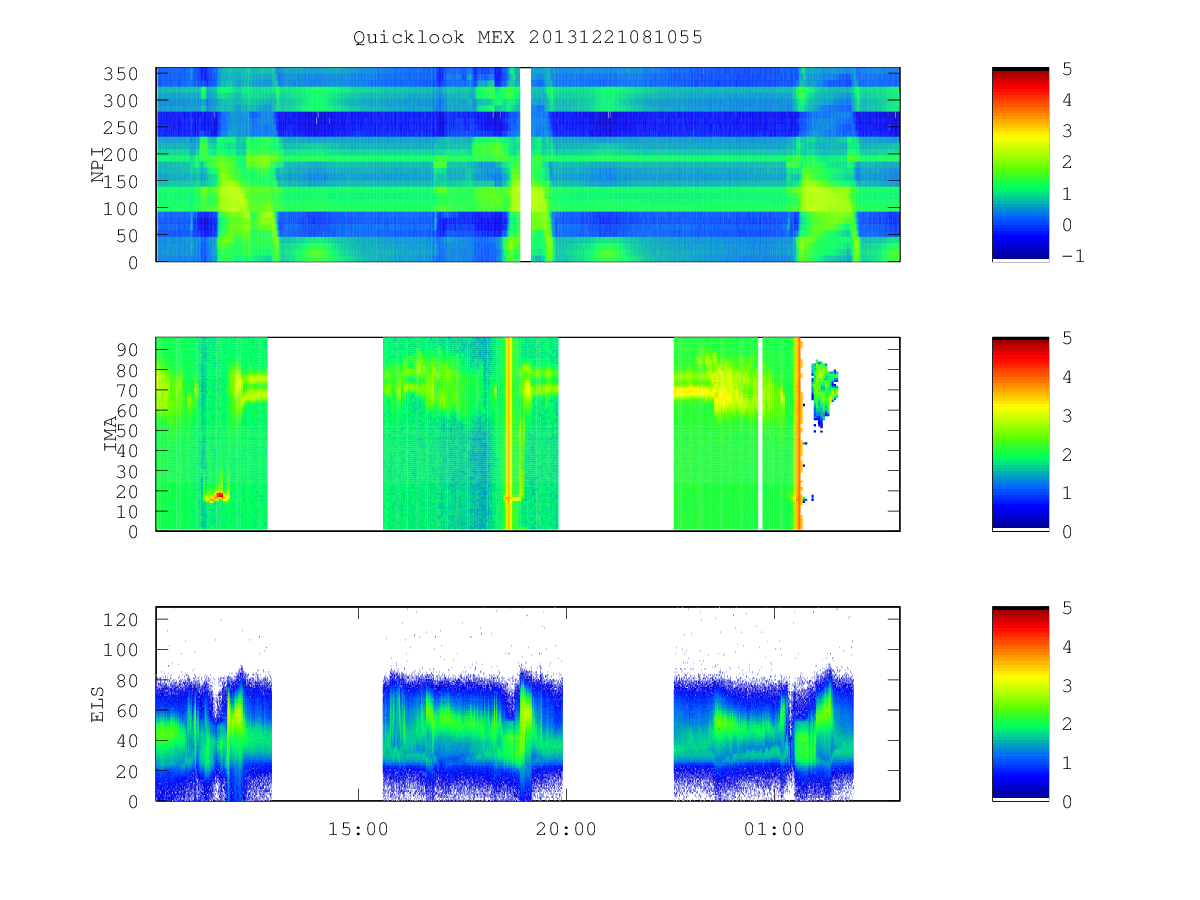Click the NPI spectrogram plot
Image resolution: width=1200 pixels, height=900 pixels.
point(528,164)
